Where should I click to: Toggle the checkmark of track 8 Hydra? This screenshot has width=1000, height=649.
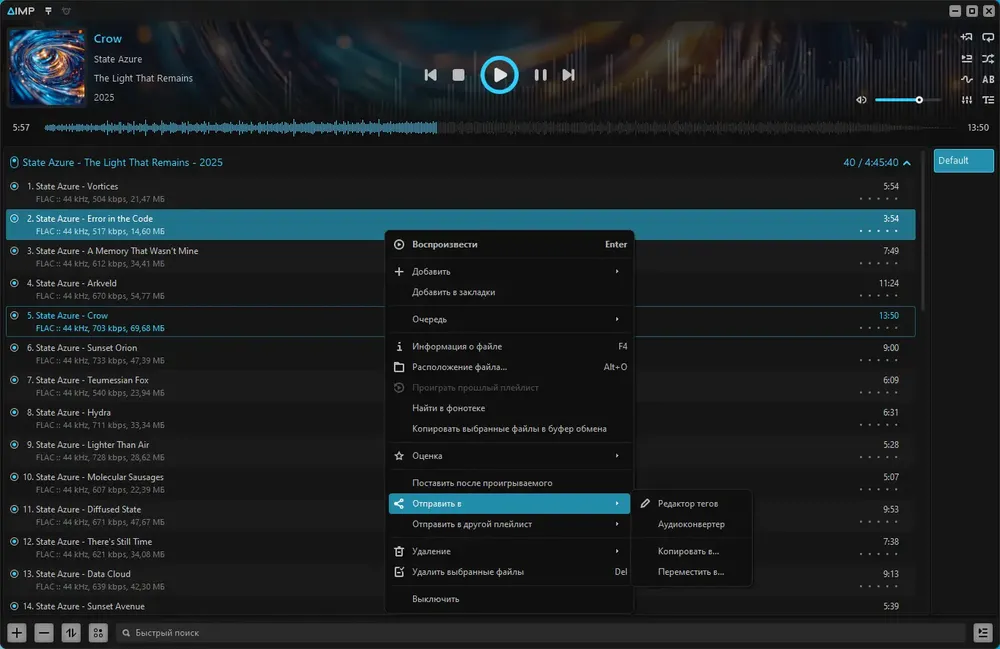click(14, 412)
